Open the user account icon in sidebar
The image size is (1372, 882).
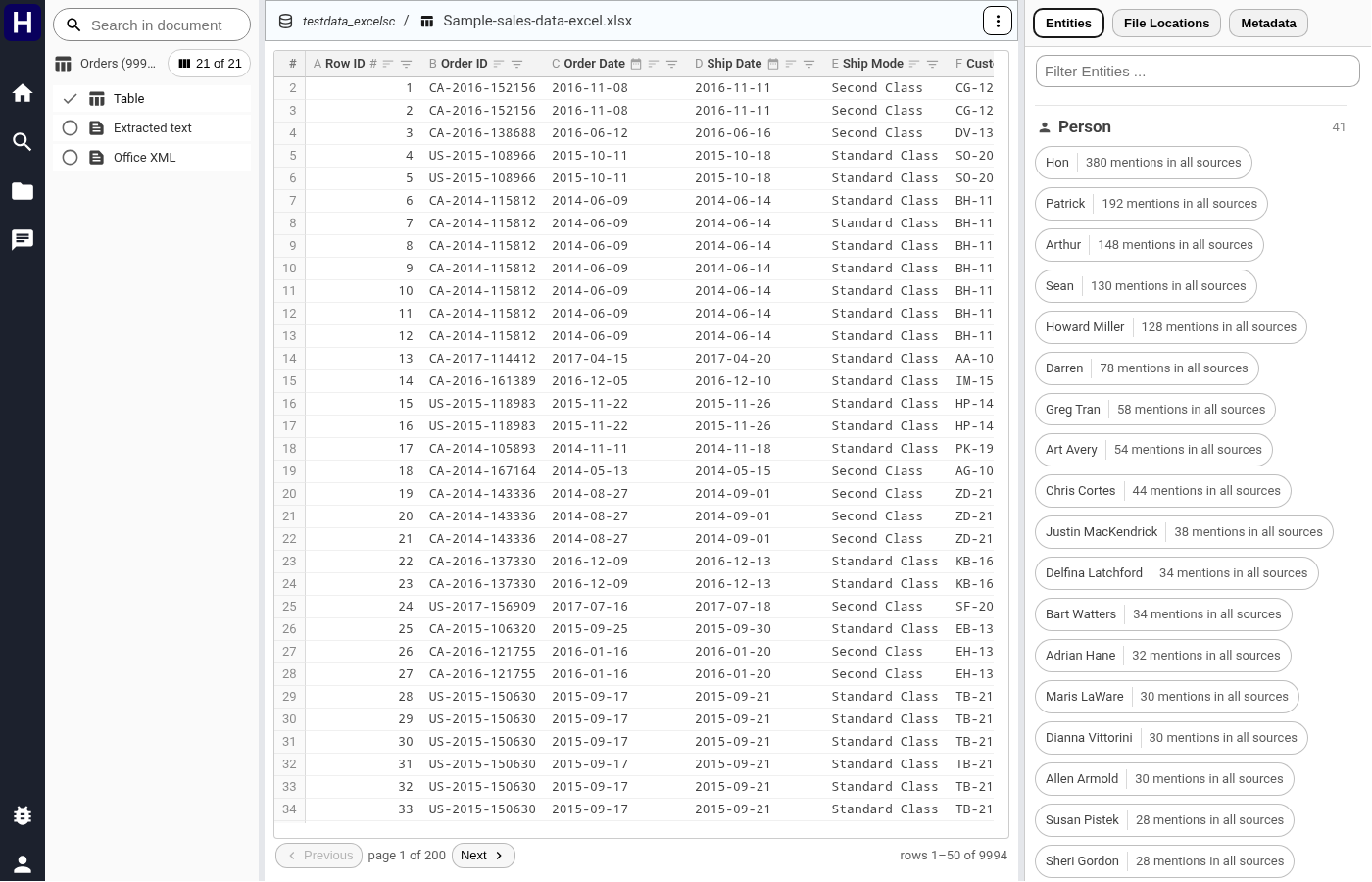tap(23, 863)
